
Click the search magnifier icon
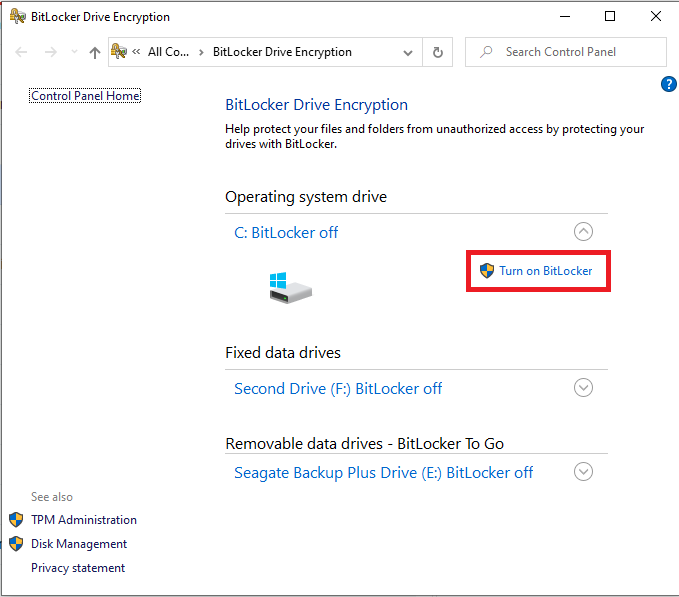pyautogui.click(x=486, y=52)
